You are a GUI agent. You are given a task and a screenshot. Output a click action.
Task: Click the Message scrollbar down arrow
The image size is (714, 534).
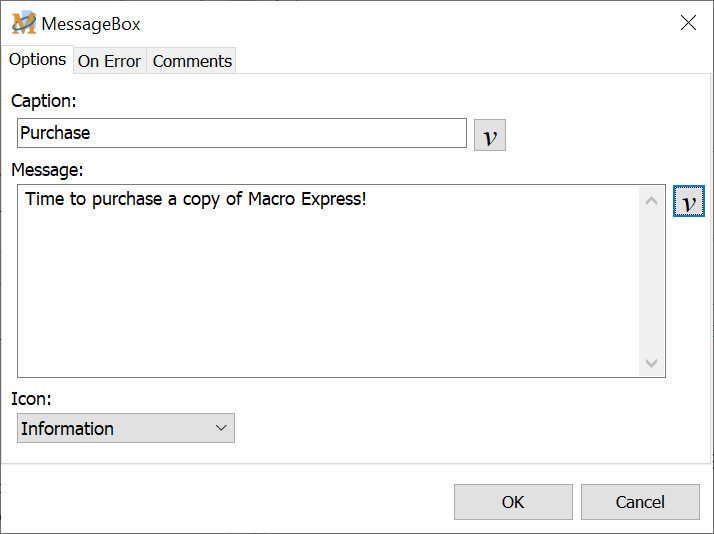coord(652,363)
